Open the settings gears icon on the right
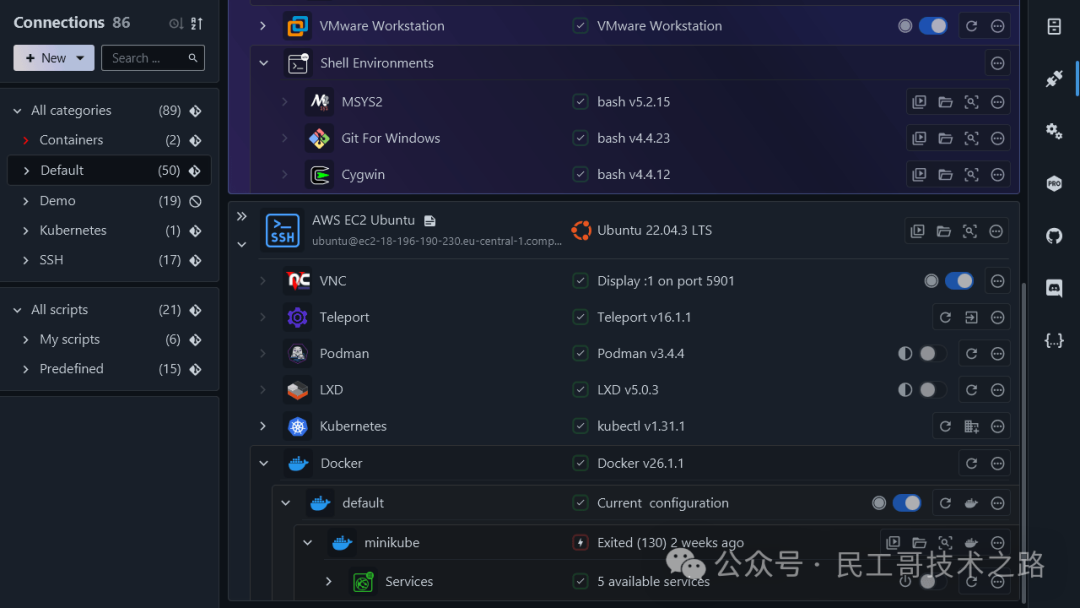The image size is (1080, 608). click(1054, 131)
